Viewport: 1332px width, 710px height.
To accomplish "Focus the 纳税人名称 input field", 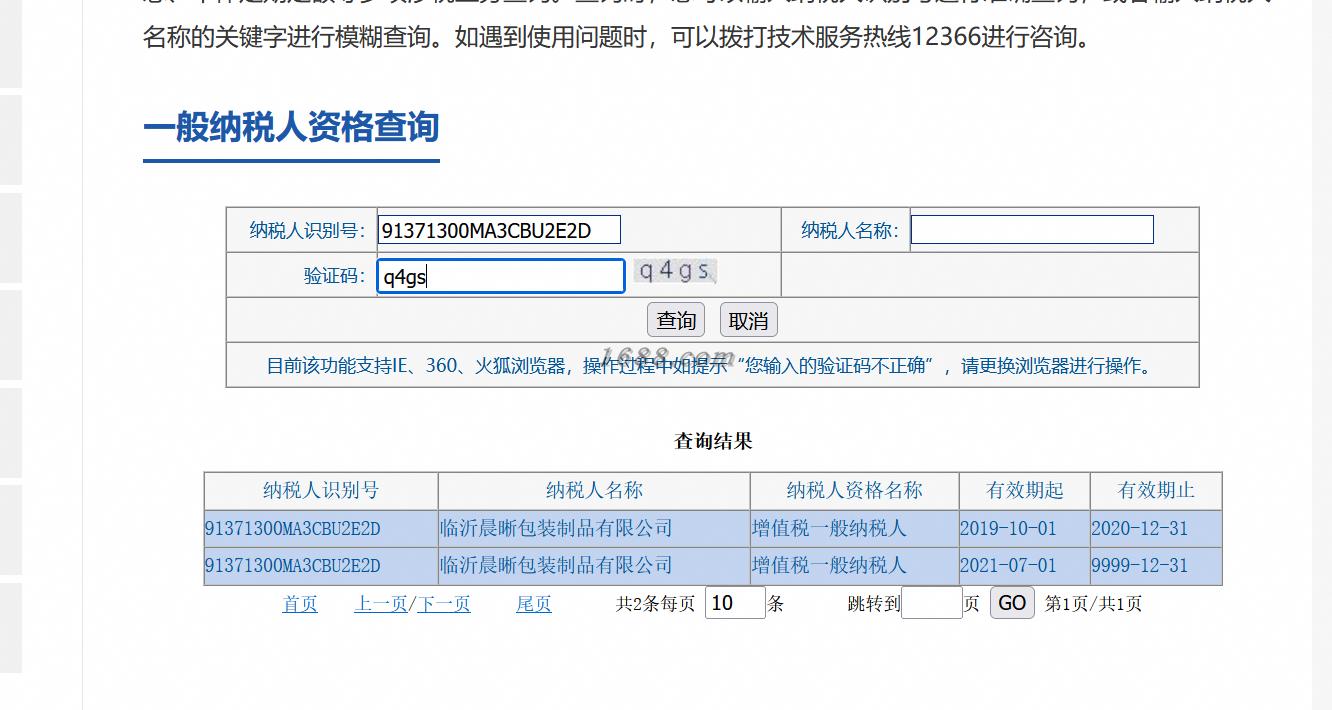I will 1032,230.
